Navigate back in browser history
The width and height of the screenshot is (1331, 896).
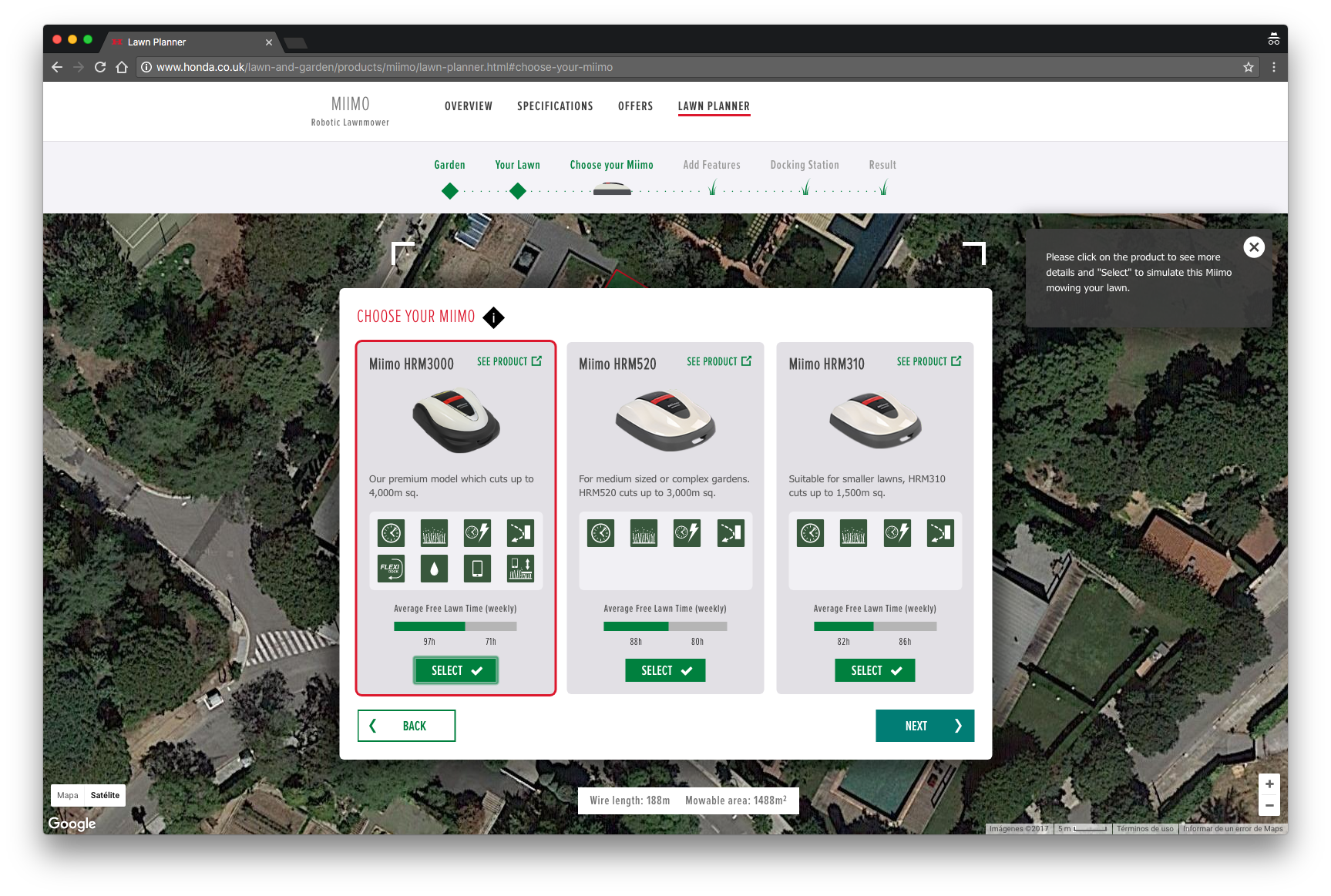click(57, 67)
